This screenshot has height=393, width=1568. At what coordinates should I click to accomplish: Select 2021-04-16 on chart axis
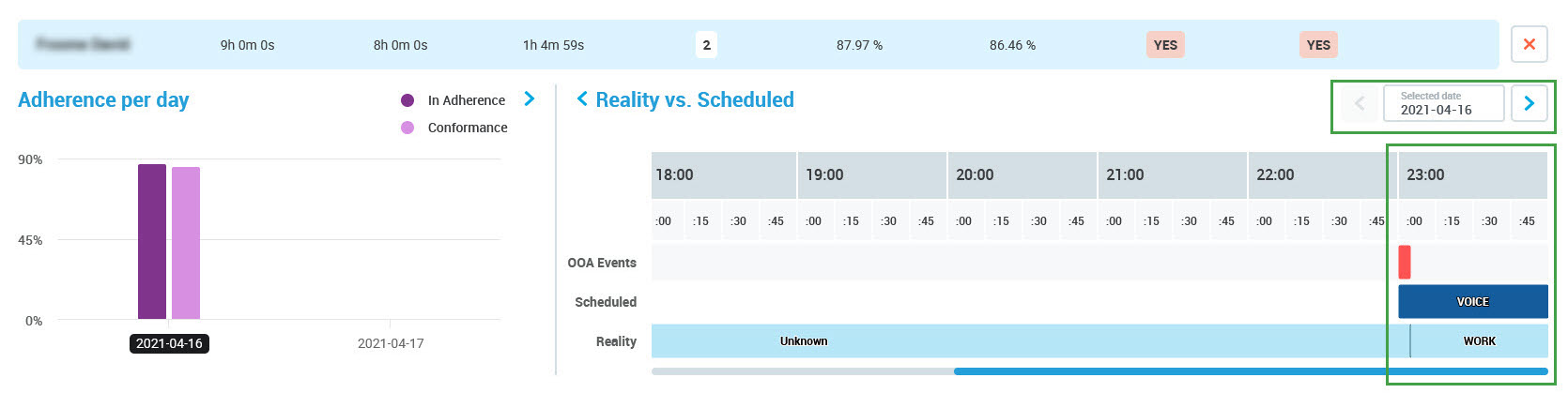pyautogui.click(x=169, y=343)
